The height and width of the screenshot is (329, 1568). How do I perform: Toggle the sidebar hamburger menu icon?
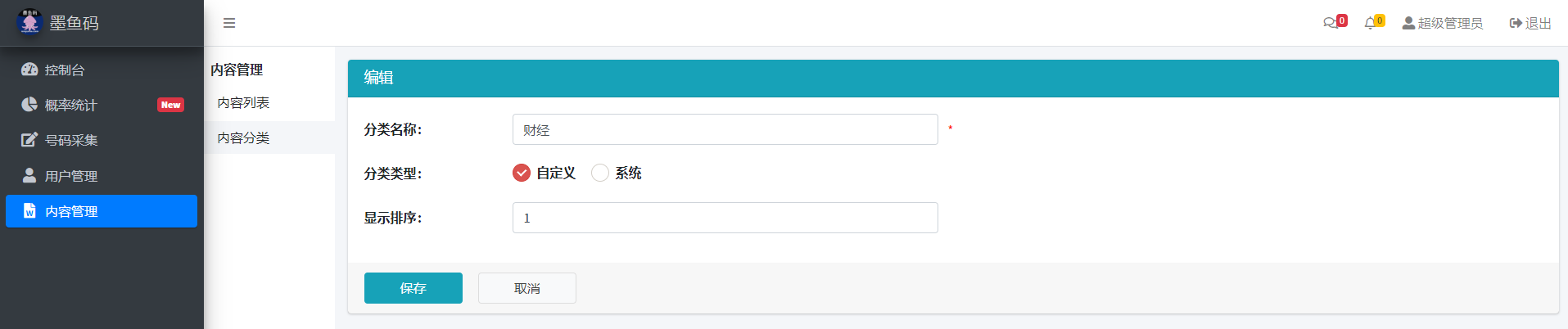tap(229, 23)
